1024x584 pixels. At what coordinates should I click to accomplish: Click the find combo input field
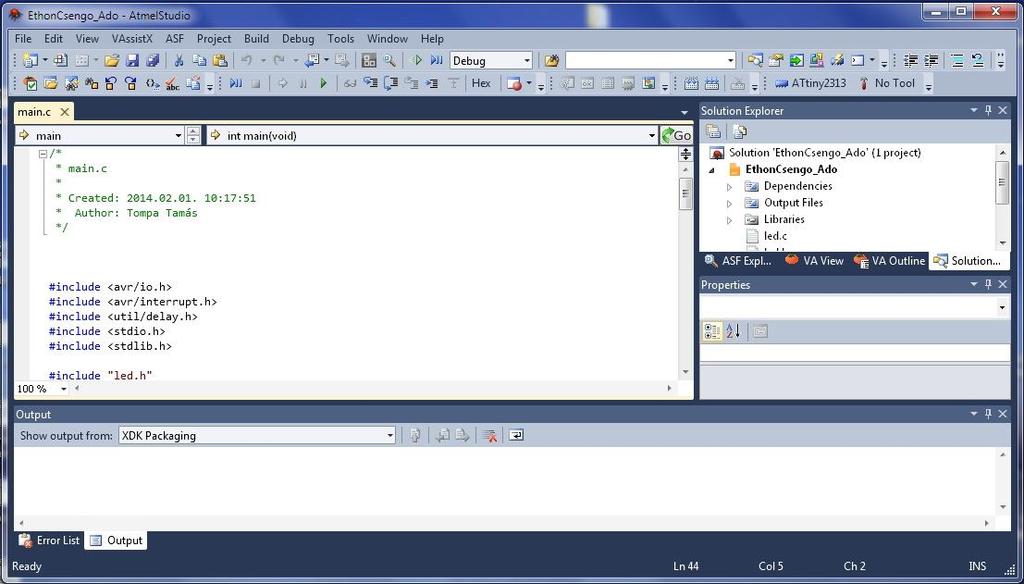click(x=645, y=61)
